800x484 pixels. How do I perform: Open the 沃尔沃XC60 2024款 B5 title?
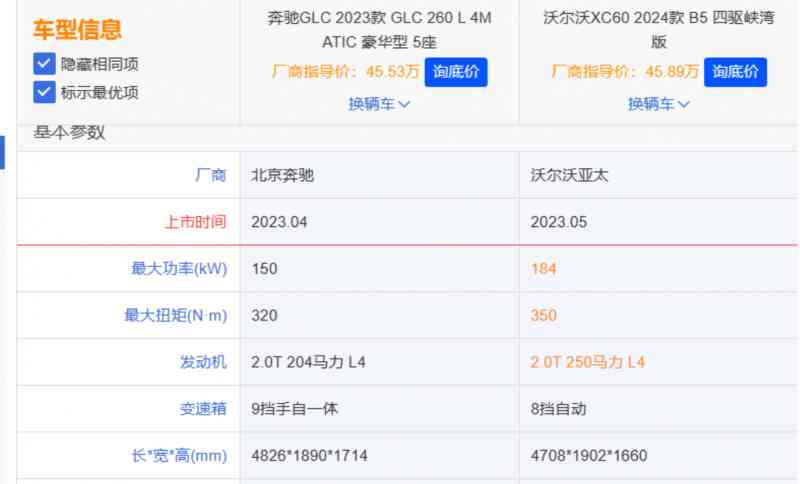tap(659, 30)
